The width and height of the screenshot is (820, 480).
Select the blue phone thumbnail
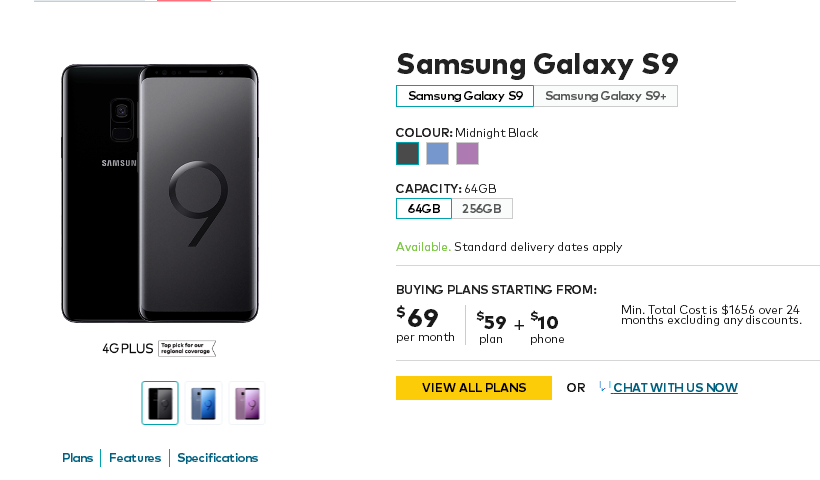coord(203,403)
